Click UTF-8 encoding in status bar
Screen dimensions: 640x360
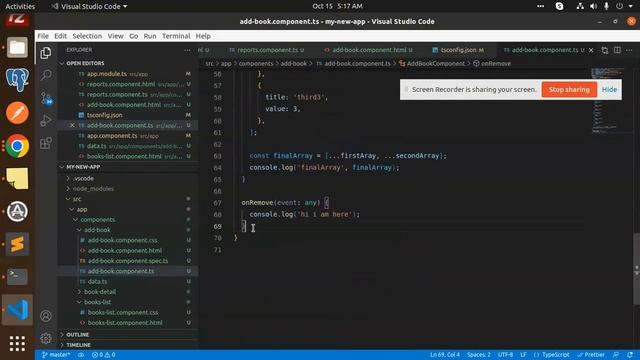tap(505, 355)
